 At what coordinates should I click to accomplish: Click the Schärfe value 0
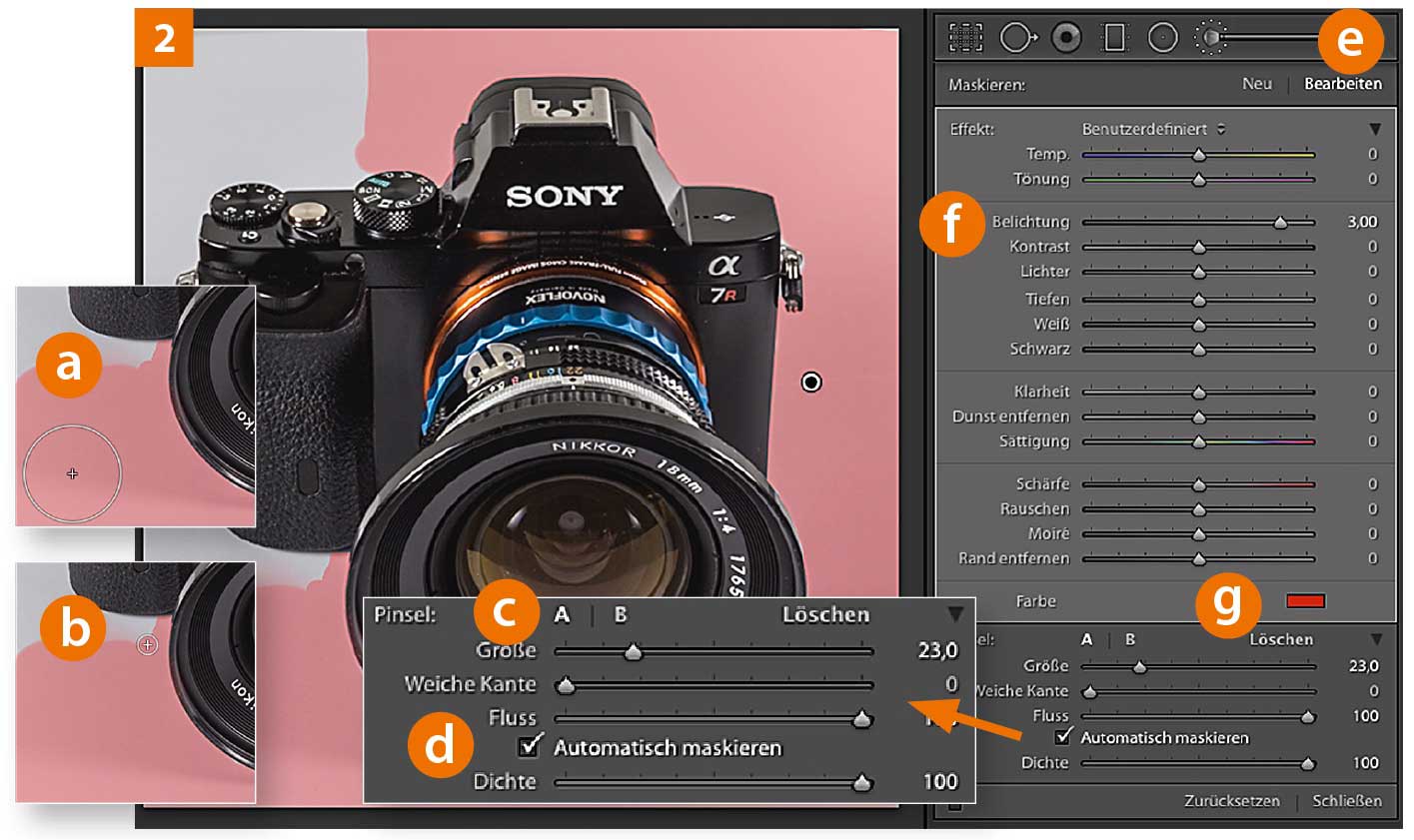pos(1373,484)
